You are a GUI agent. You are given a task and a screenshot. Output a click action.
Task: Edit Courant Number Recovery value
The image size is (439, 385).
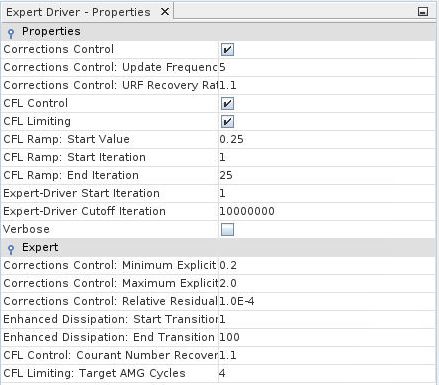pyautogui.click(x=327, y=356)
